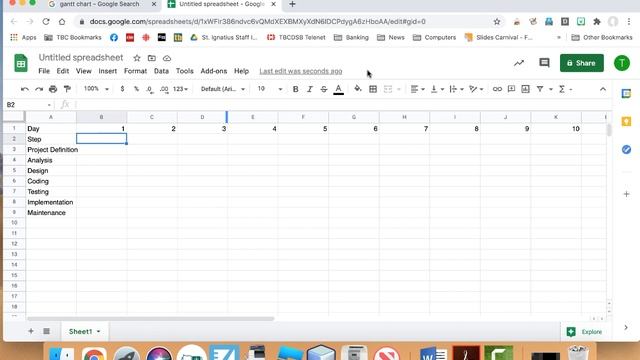
Task: Click the Redo icon
Action: pyautogui.click(x=39, y=89)
